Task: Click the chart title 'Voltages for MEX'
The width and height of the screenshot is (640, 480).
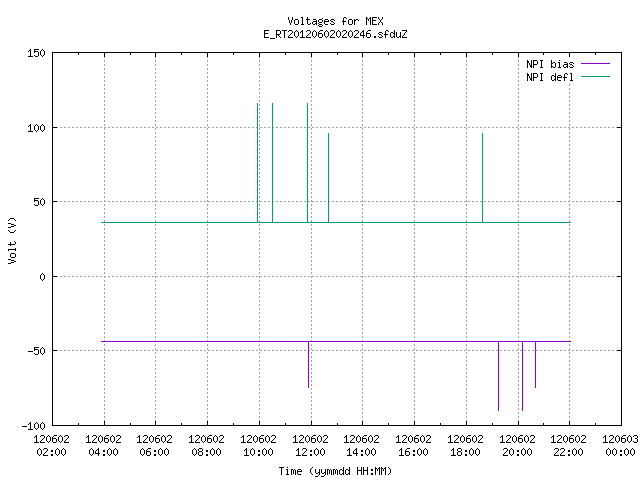Action: tap(335, 21)
